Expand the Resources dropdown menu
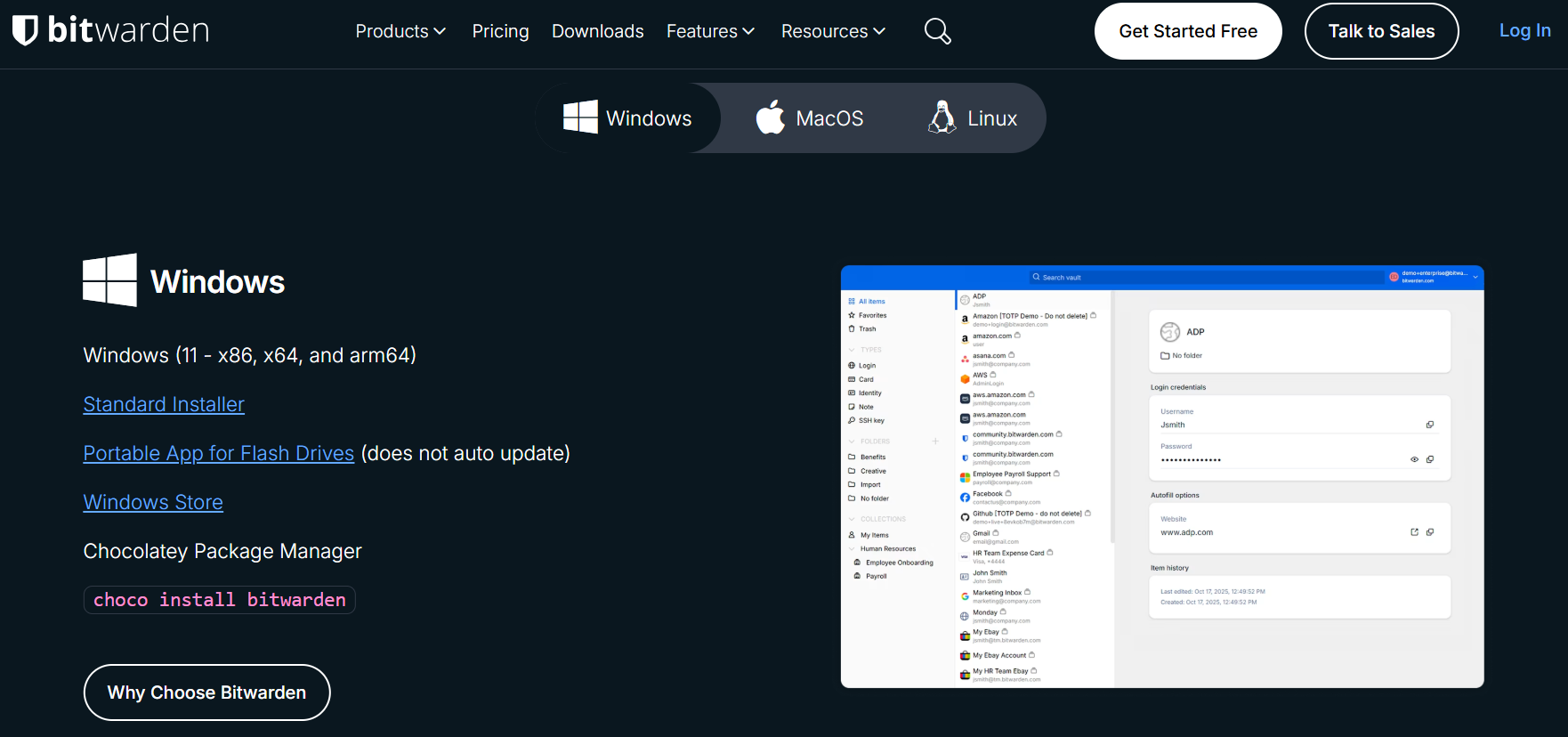This screenshot has width=1568, height=737. [x=833, y=31]
